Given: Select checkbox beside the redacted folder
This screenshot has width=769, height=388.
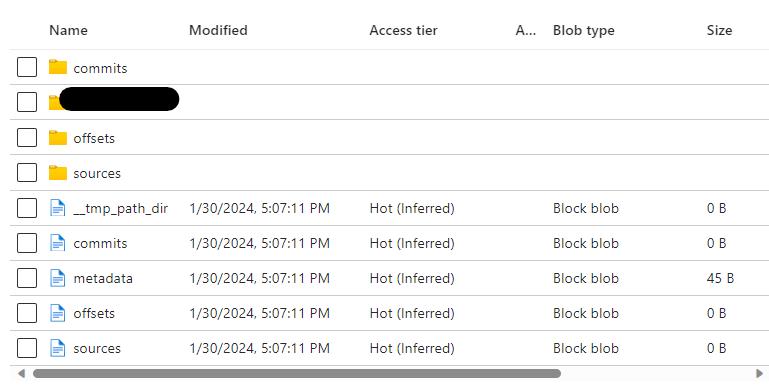Looking at the screenshot, I should (27, 102).
